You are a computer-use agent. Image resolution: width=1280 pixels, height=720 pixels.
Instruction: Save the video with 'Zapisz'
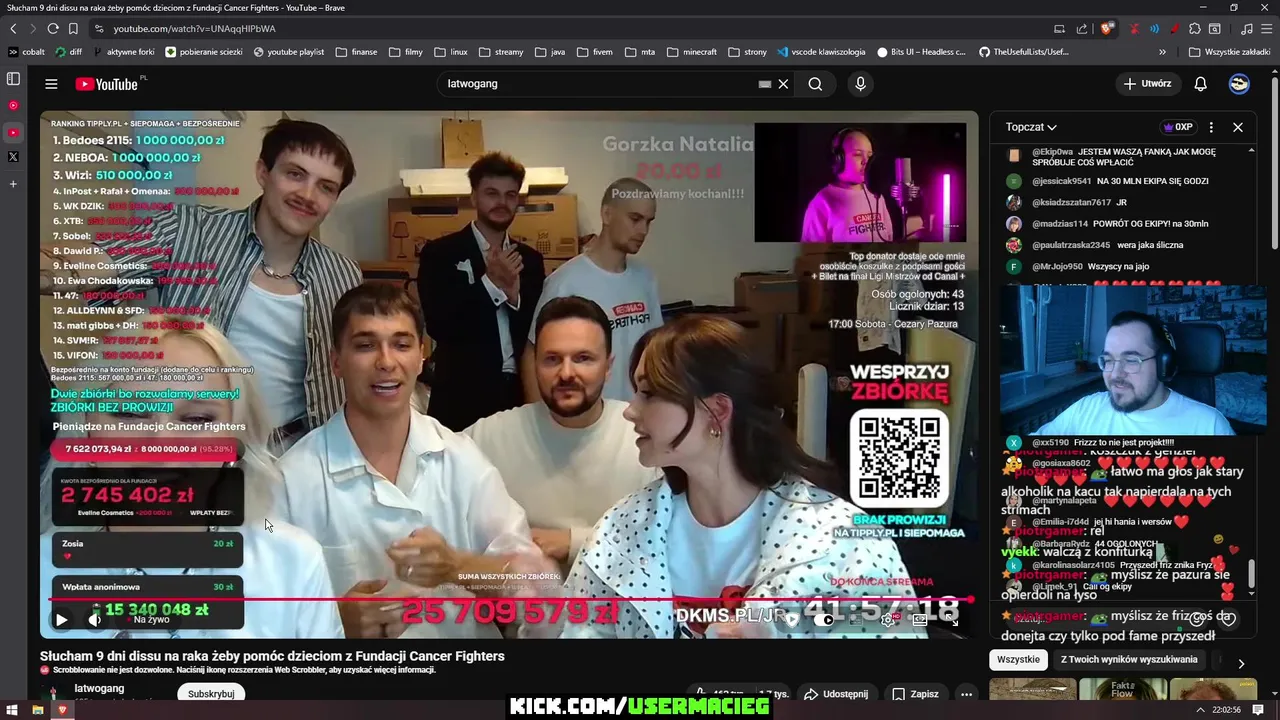pyautogui.click(x=915, y=693)
